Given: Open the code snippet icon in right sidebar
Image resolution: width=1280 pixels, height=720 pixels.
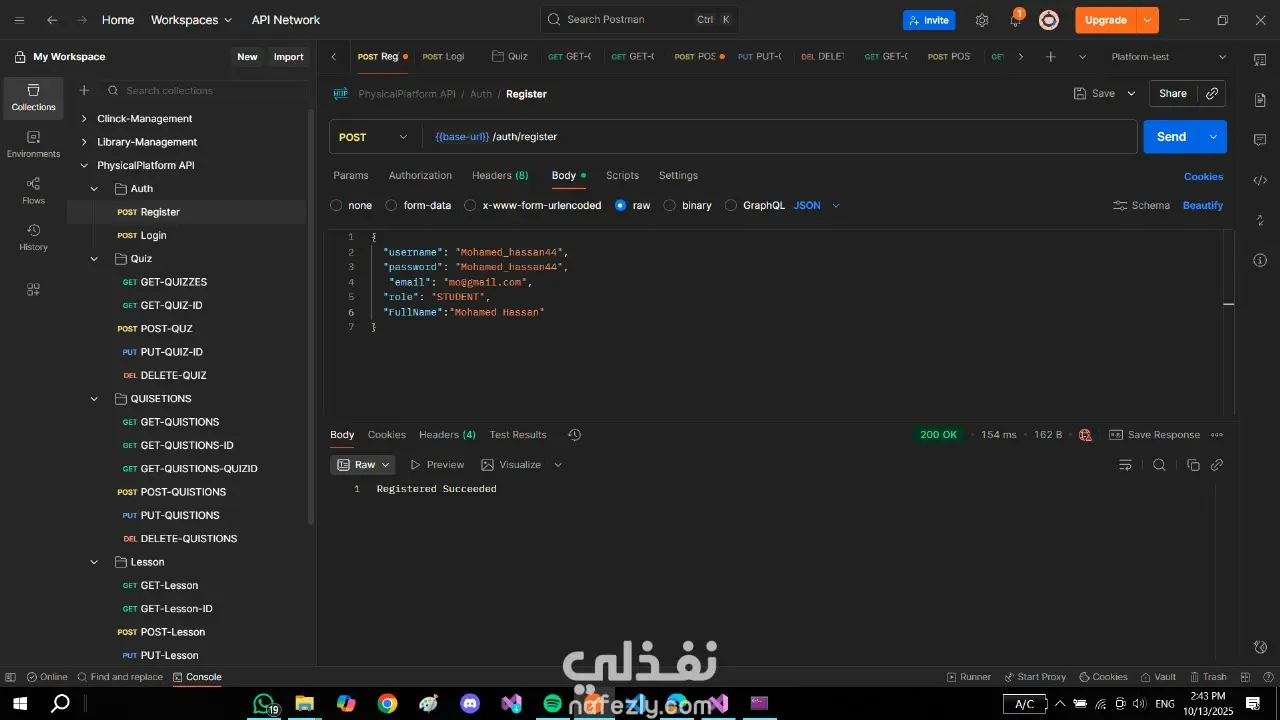Looking at the screenshot, I should tap(1260, 180).
